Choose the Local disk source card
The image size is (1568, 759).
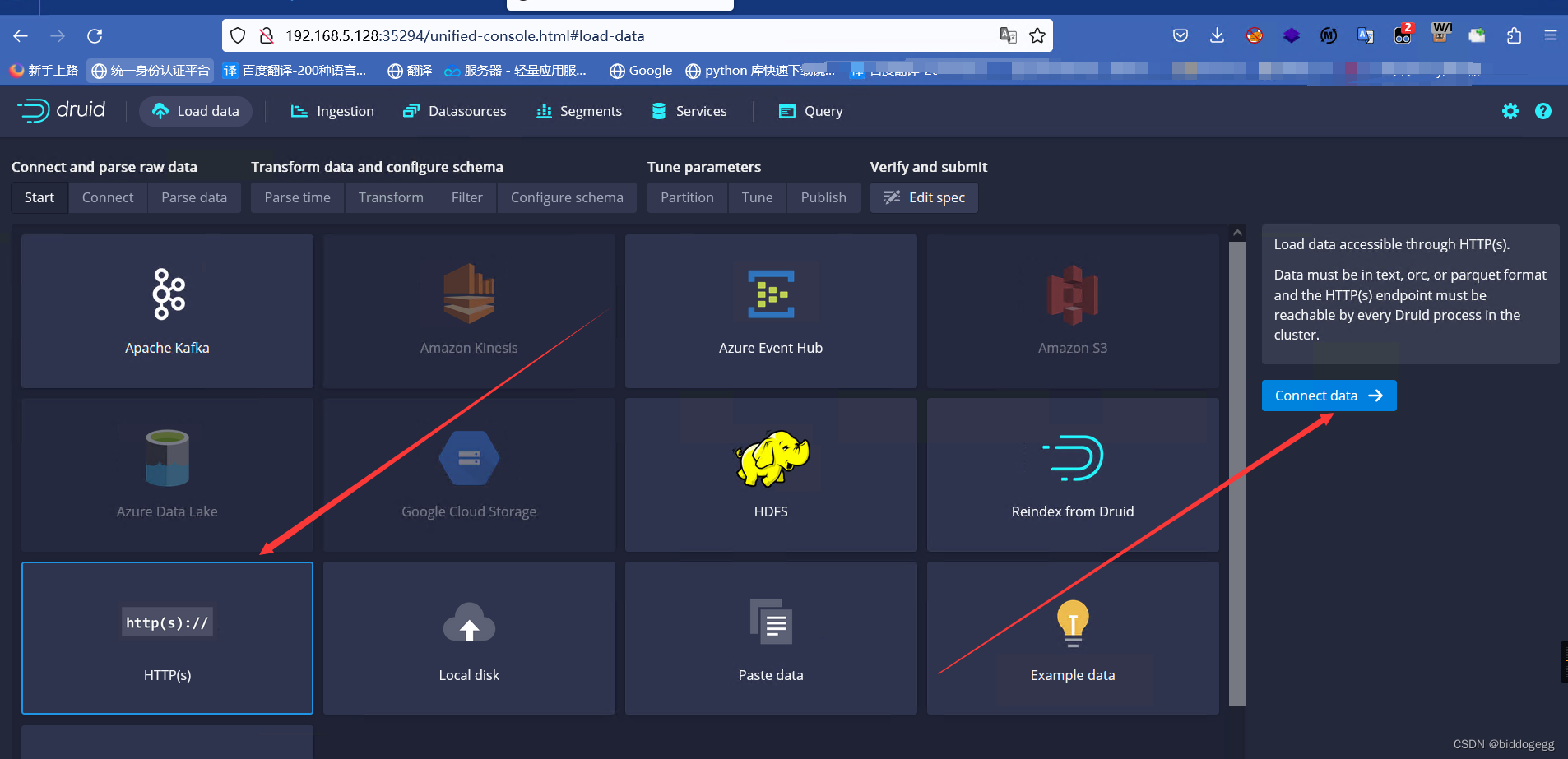[x=469, y=638]
